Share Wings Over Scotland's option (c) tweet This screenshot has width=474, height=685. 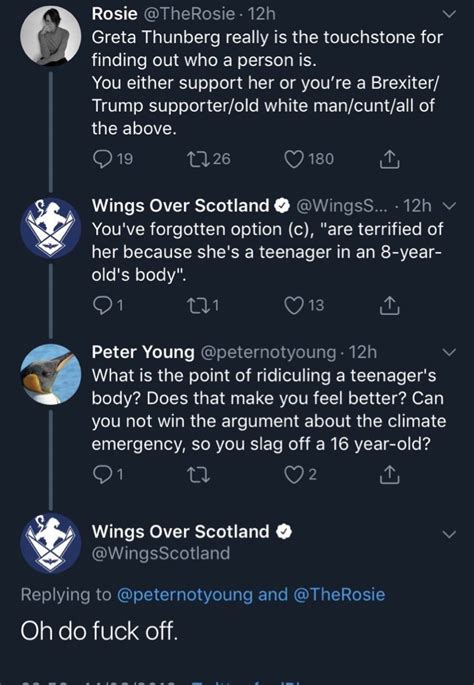(389, 306)
